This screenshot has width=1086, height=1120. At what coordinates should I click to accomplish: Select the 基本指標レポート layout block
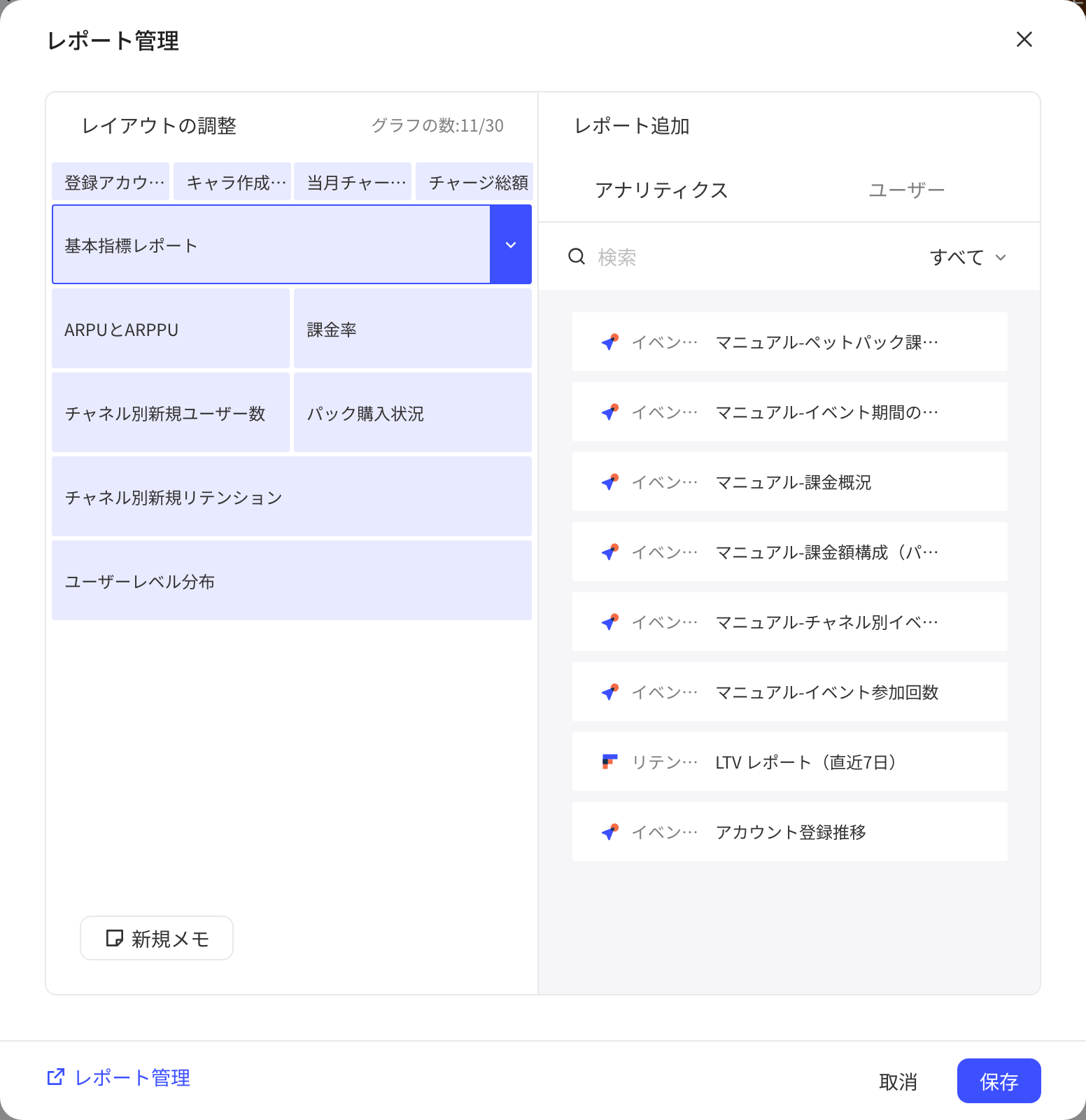pos(271,244)
